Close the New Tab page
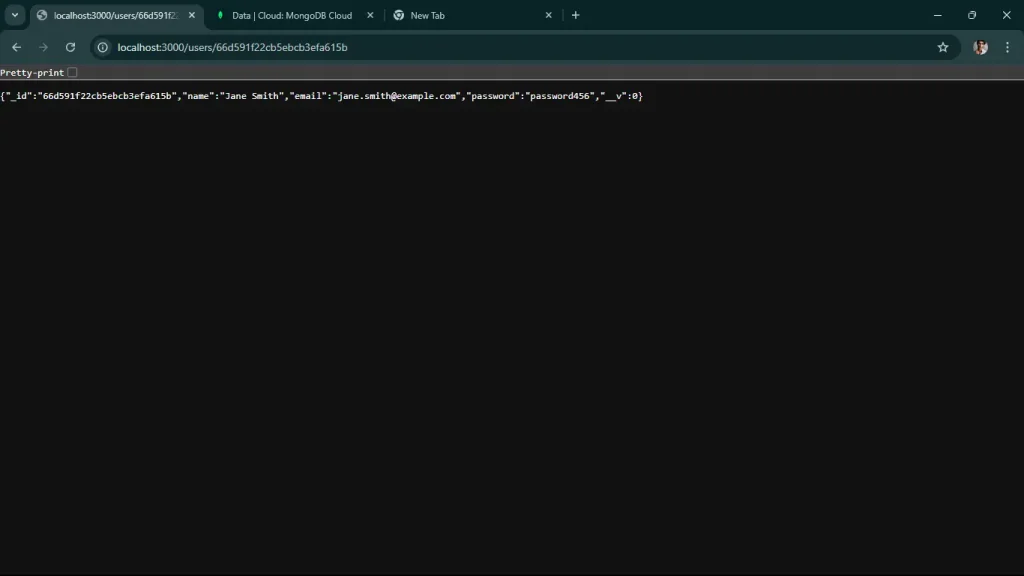The height and width of the screenshot is (576, 1024). (548, 15)
